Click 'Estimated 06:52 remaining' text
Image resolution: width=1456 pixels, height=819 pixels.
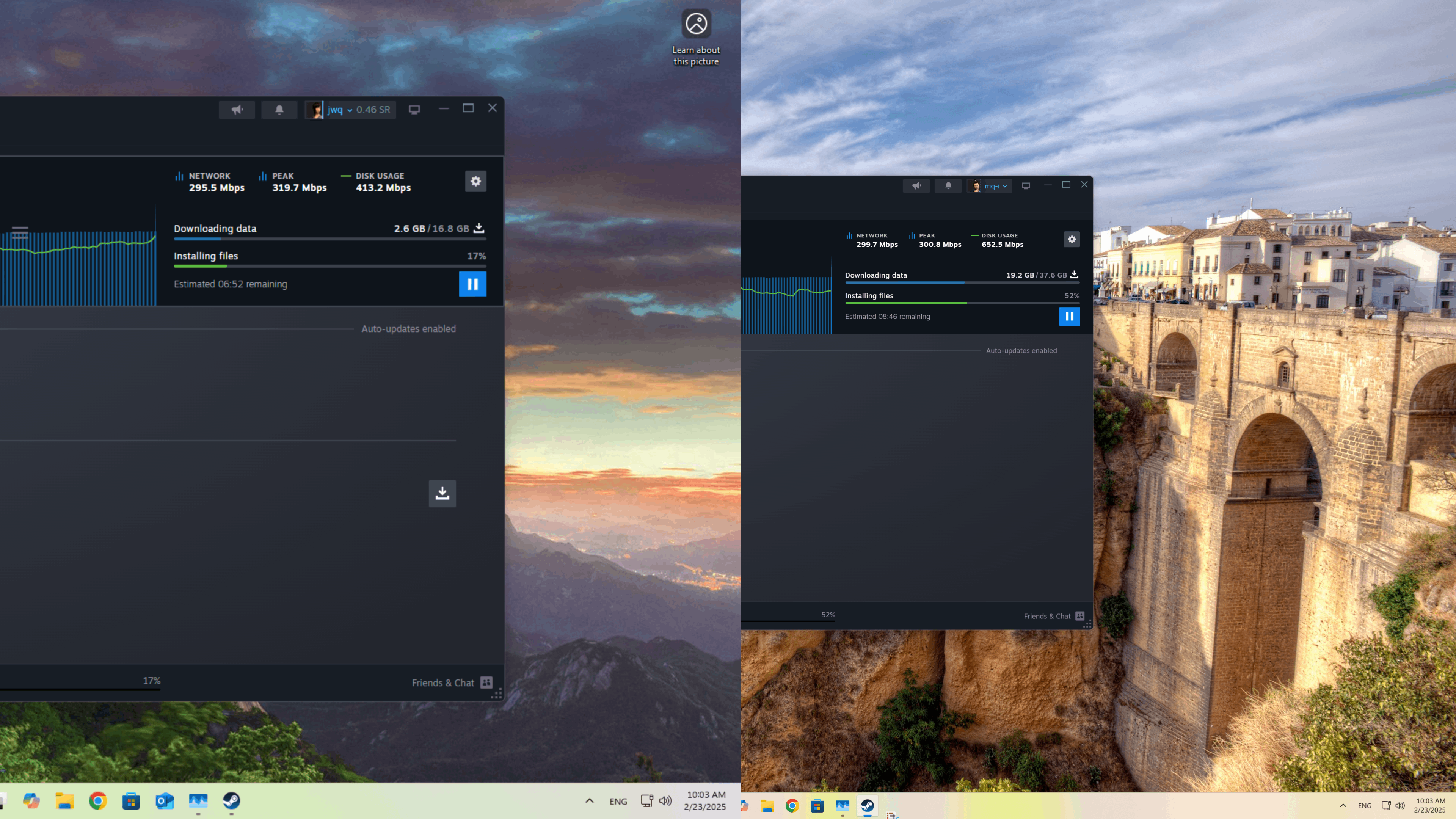231,284
